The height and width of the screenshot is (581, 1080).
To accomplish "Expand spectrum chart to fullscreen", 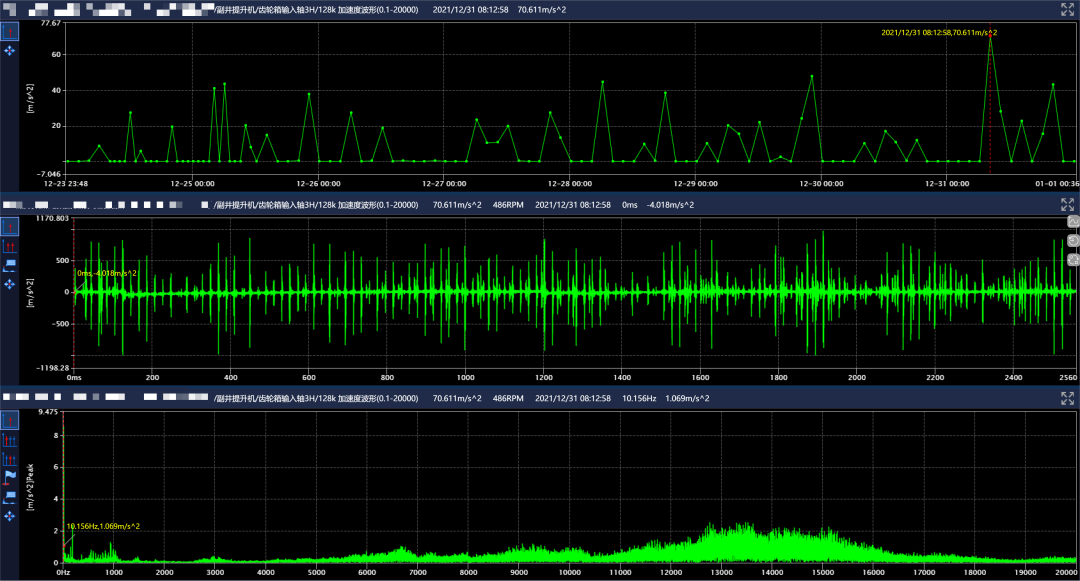I will (1067, 398).
